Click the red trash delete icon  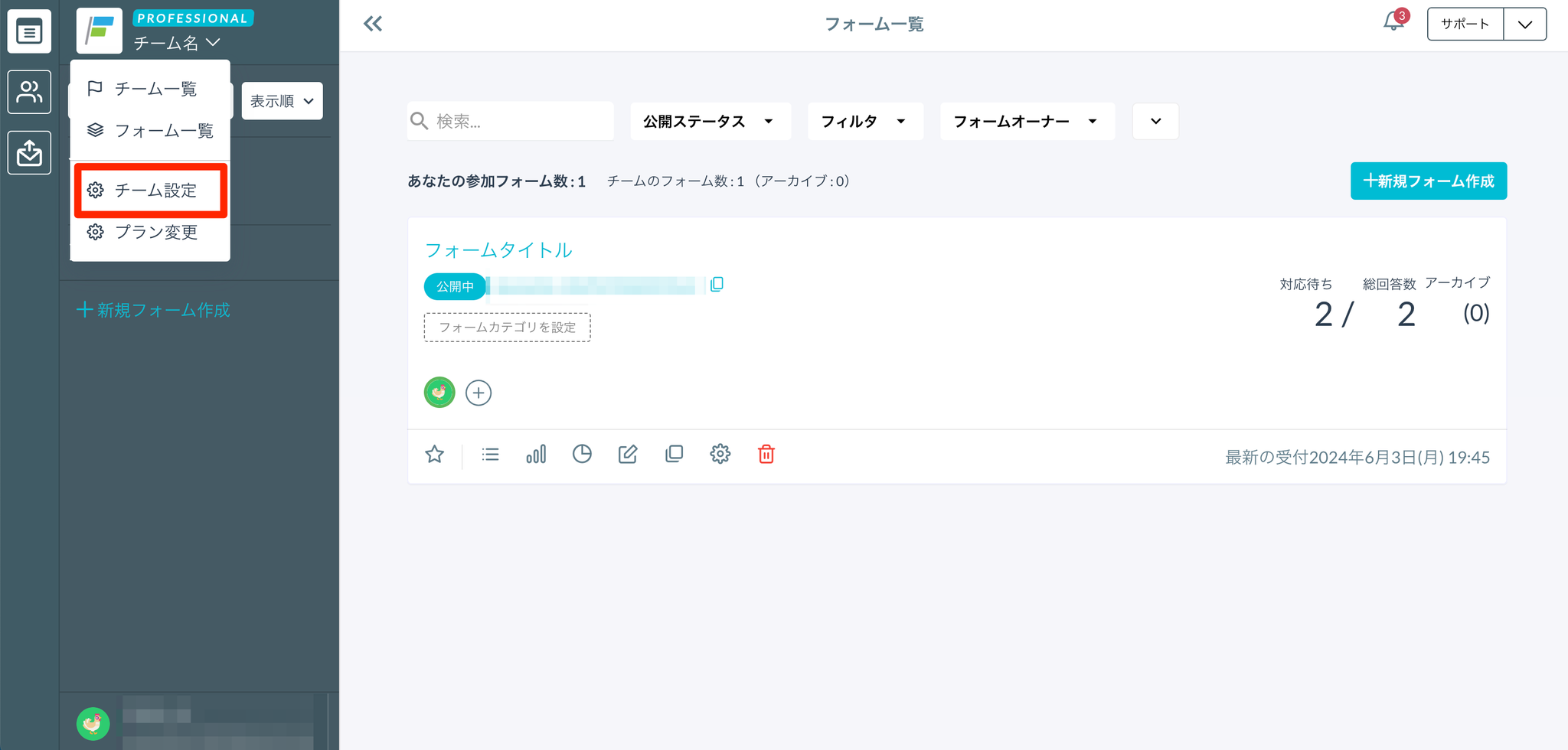click(x=766, y=455)
